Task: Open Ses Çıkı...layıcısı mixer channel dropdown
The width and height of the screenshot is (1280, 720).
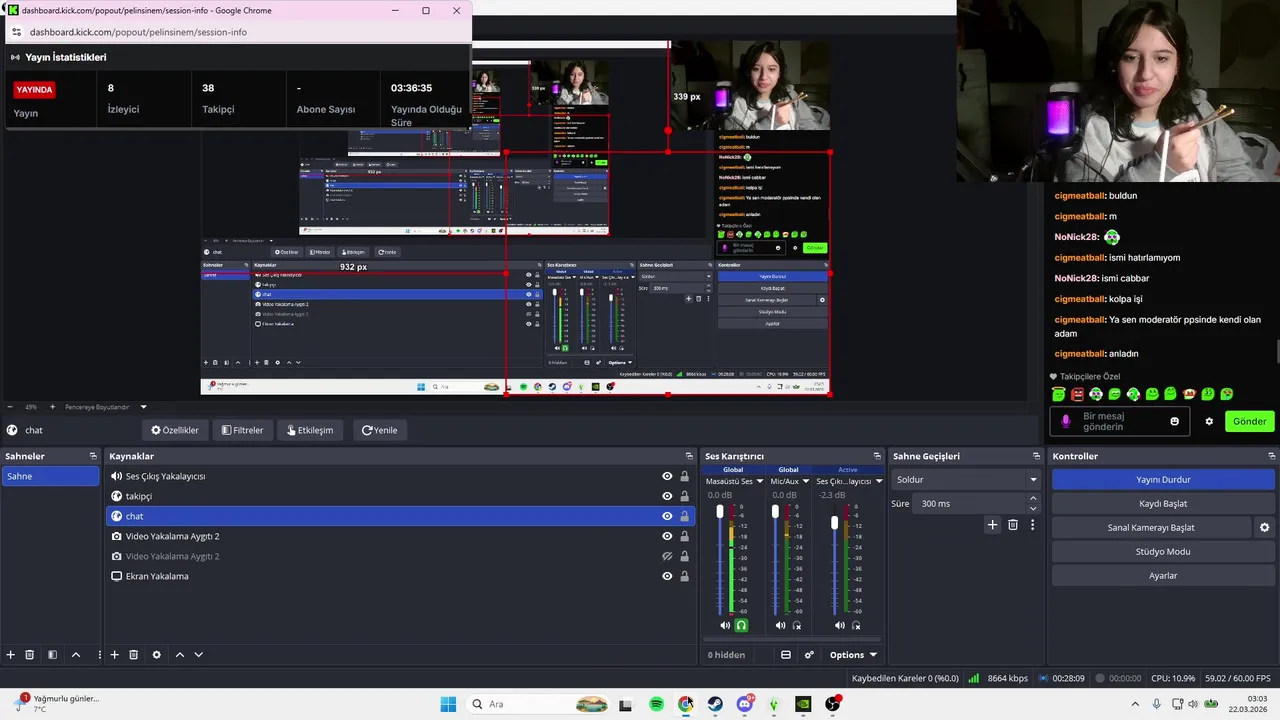Action: click(x=879, y=481)
